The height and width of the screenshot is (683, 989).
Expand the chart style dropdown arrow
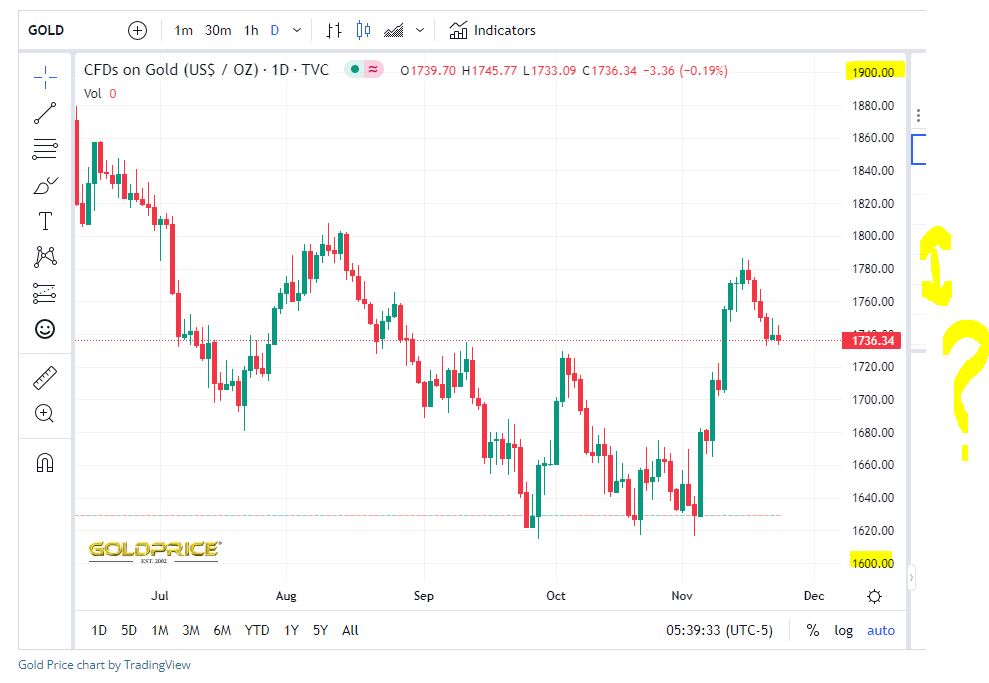pyautogui.click(x=420, y=30)
